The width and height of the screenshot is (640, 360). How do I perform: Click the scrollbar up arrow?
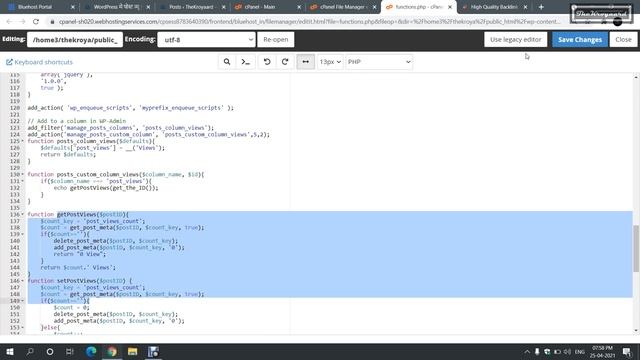click(x=636, y=77)
